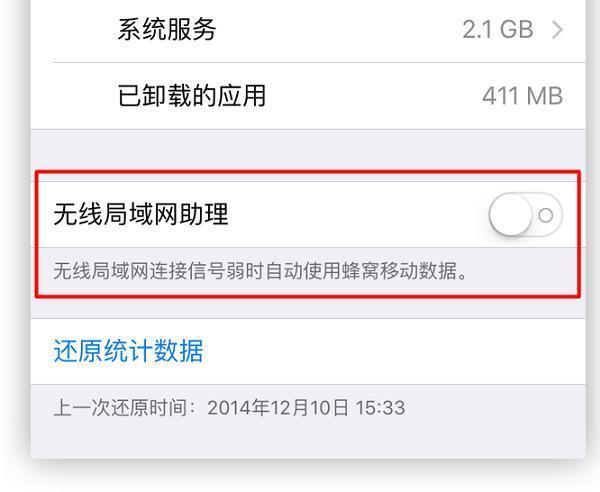Click the 2.1 GB usage value
The image size is (600, 492).
point(497,29)
